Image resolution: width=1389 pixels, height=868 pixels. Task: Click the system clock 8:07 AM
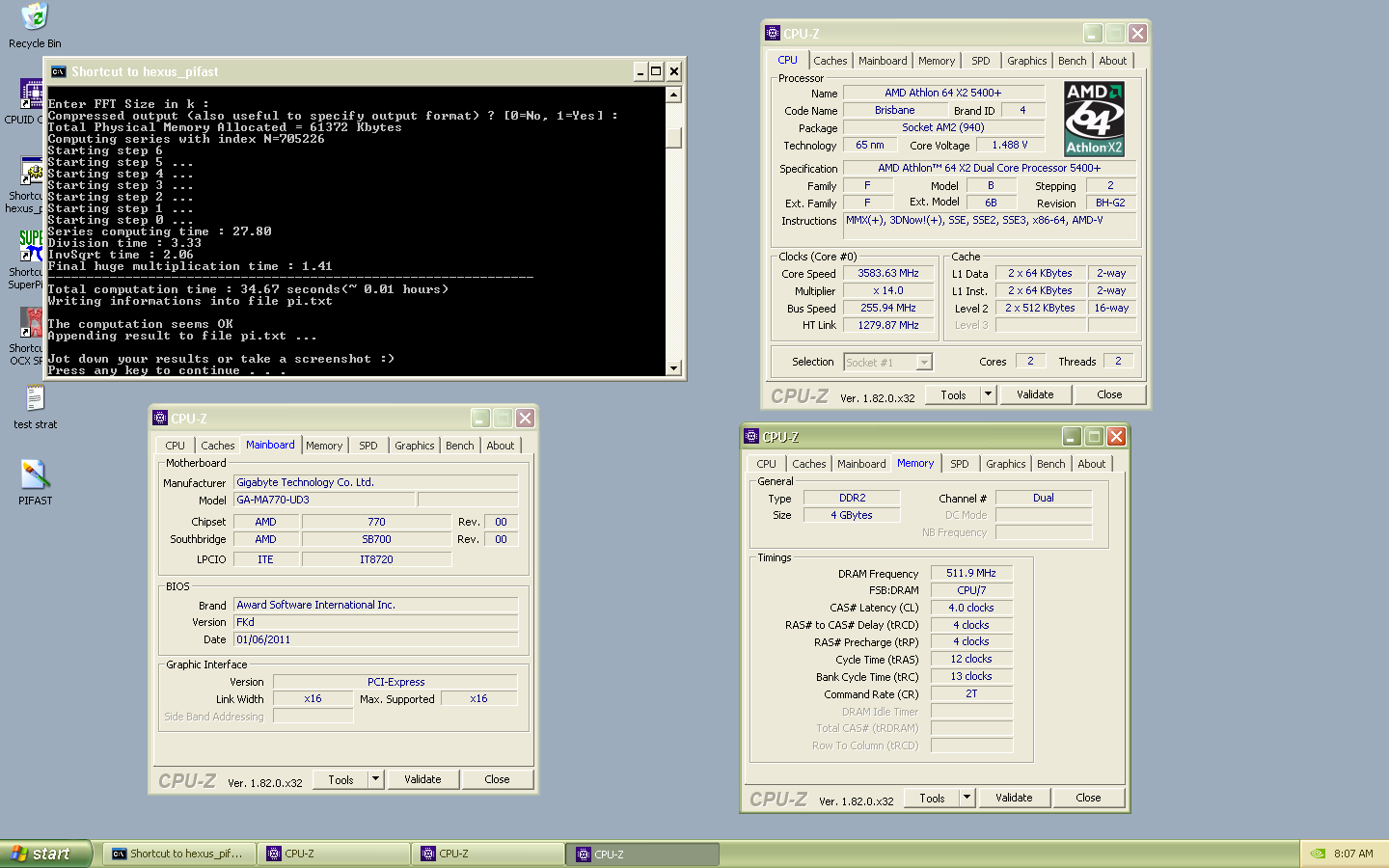[x=1353, y=854]
